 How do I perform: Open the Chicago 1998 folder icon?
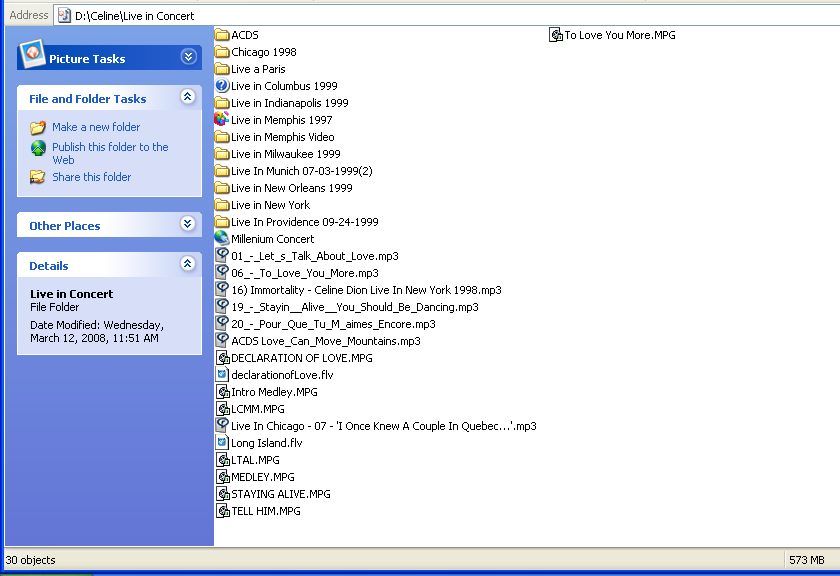[x=222, y=52]
